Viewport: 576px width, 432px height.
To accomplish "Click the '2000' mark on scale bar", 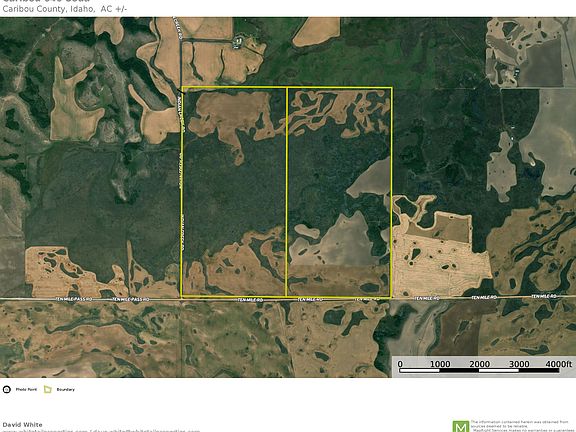I will coord(479,364).
